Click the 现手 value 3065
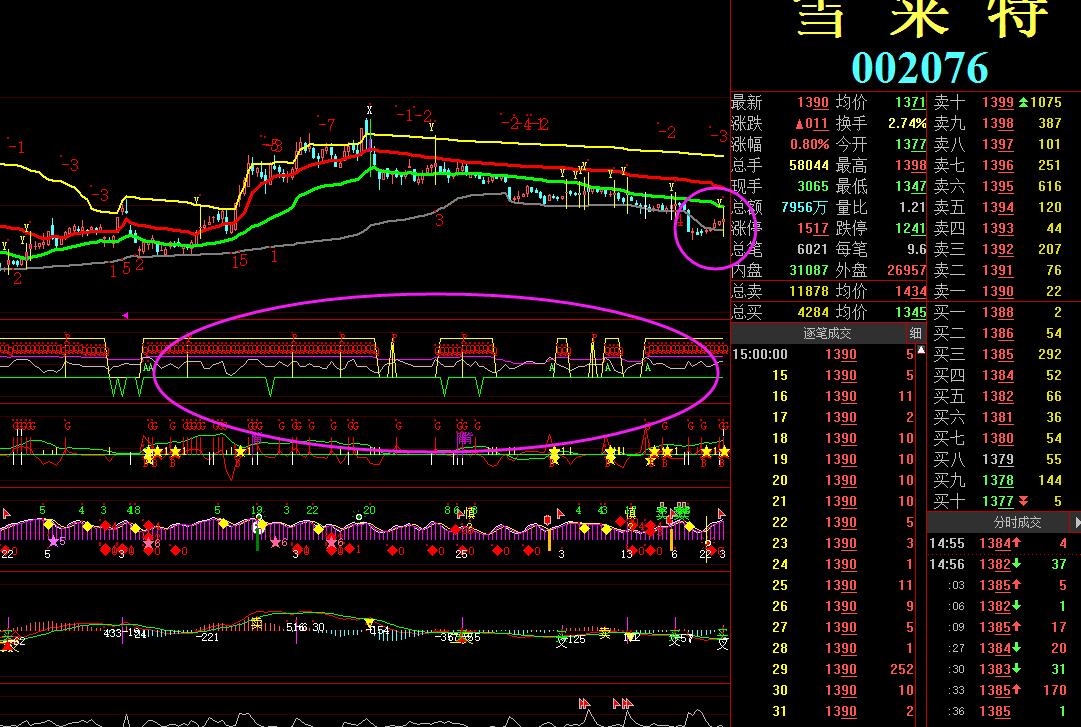 tap(813, 186)
